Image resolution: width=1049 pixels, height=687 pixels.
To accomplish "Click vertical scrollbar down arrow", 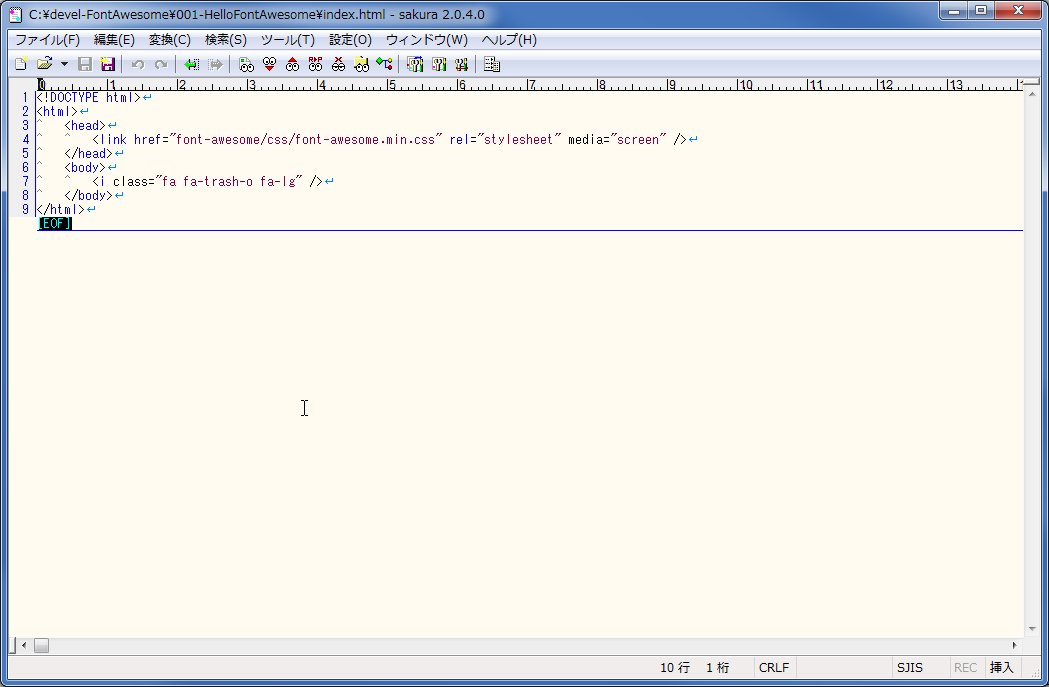I will [x=1032, y=629].
